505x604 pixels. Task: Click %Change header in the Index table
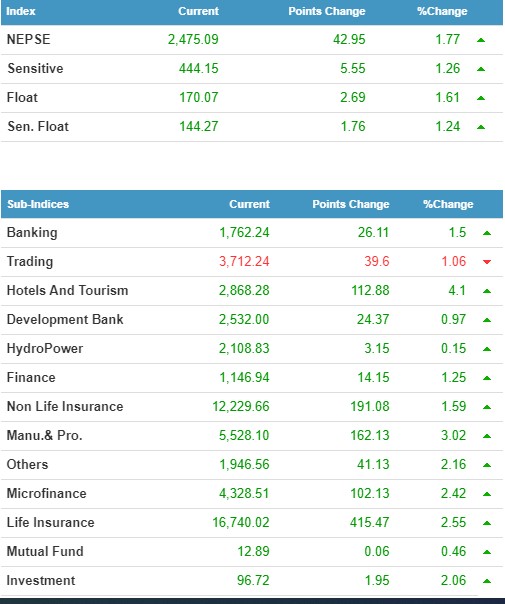442,11
